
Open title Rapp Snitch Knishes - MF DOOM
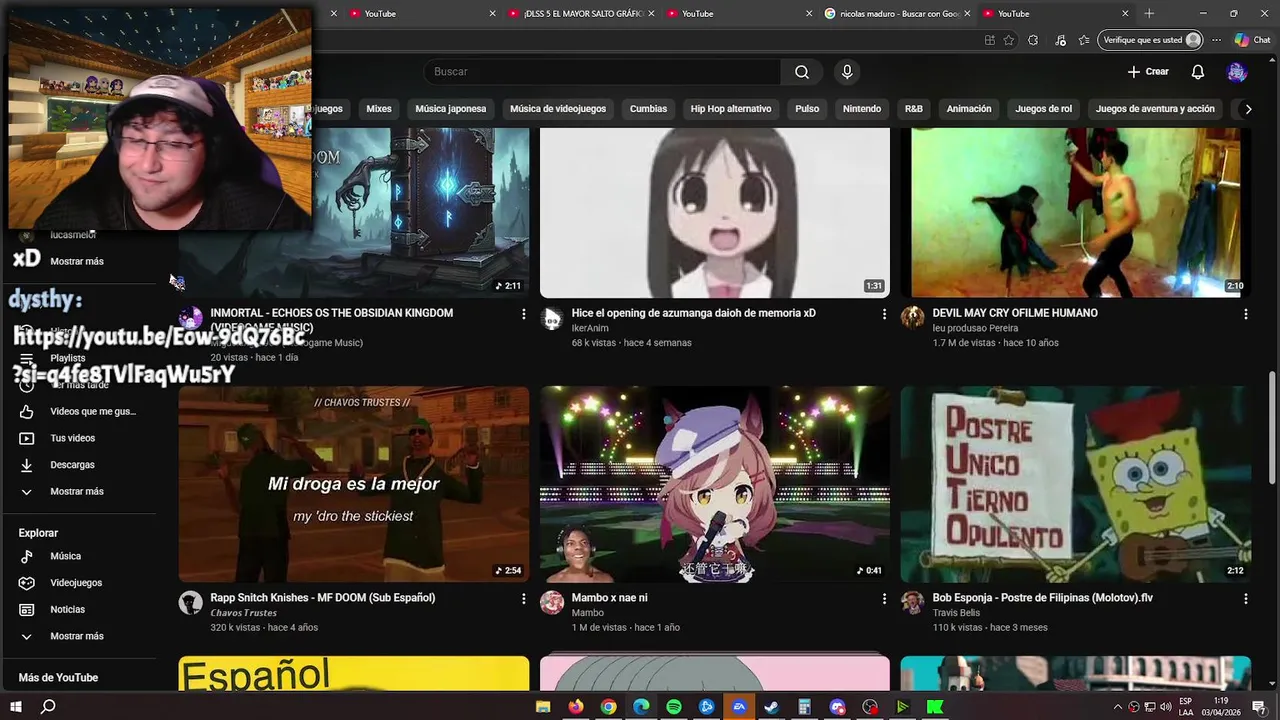323,598
